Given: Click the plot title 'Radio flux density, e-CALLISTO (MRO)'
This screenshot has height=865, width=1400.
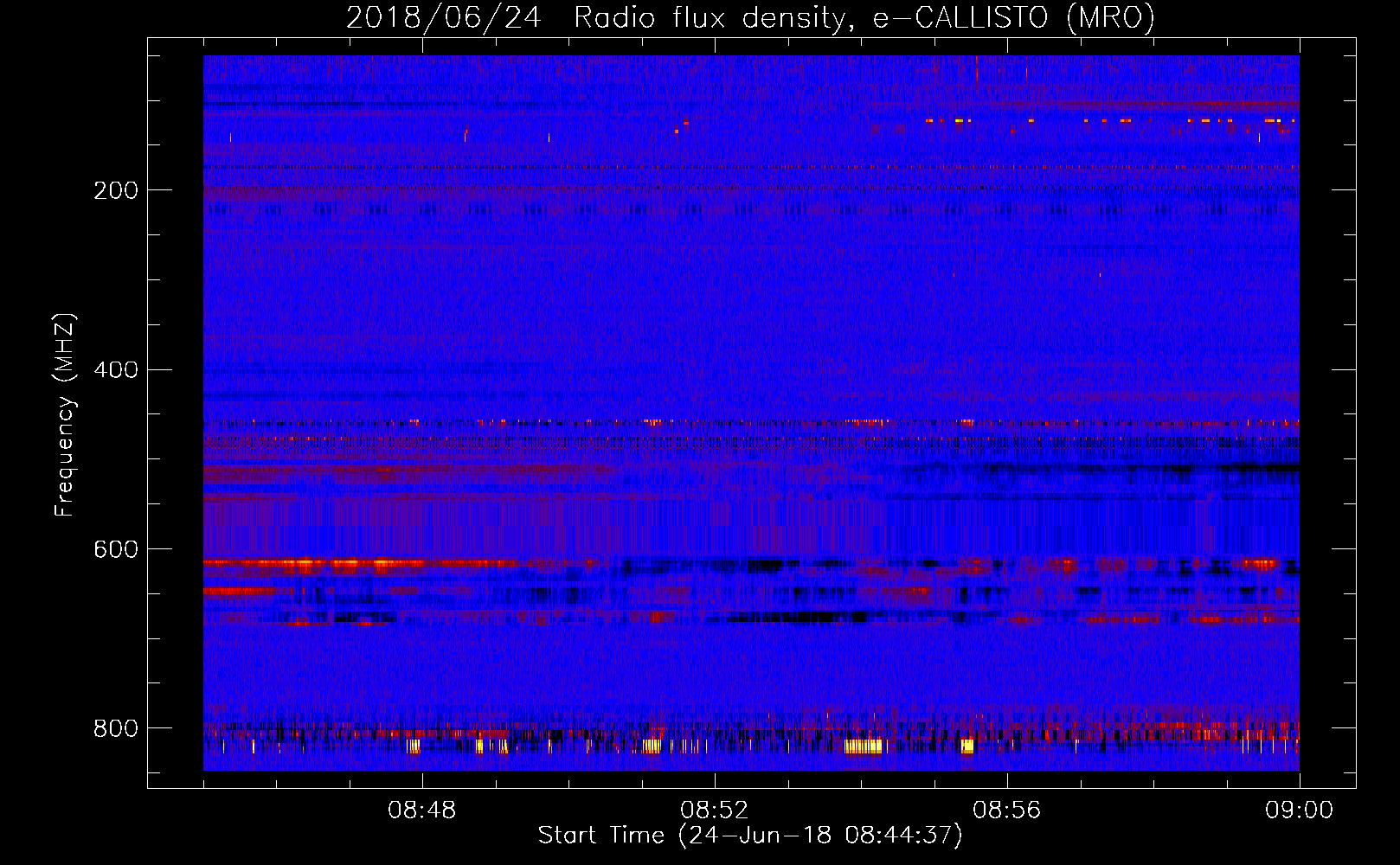Looking at the screenshot, I should click(x=864, y=18).
